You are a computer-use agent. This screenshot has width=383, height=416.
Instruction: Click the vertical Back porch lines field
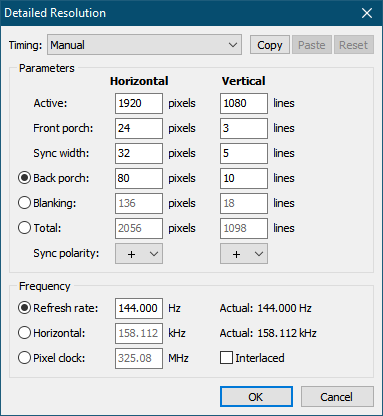(244, 178)
